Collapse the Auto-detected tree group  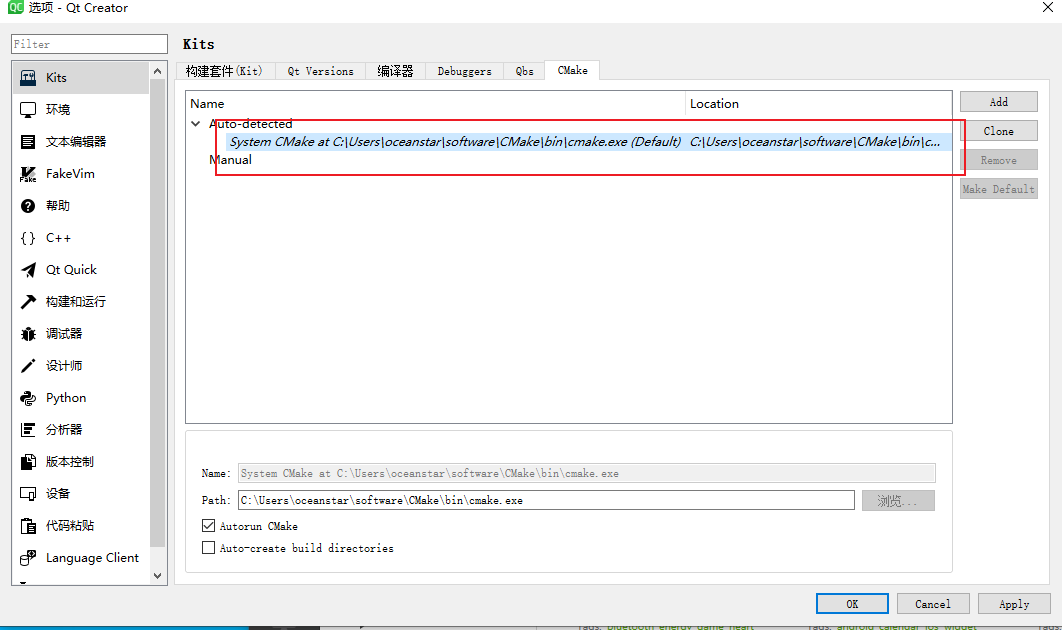[x=196, y=123]
